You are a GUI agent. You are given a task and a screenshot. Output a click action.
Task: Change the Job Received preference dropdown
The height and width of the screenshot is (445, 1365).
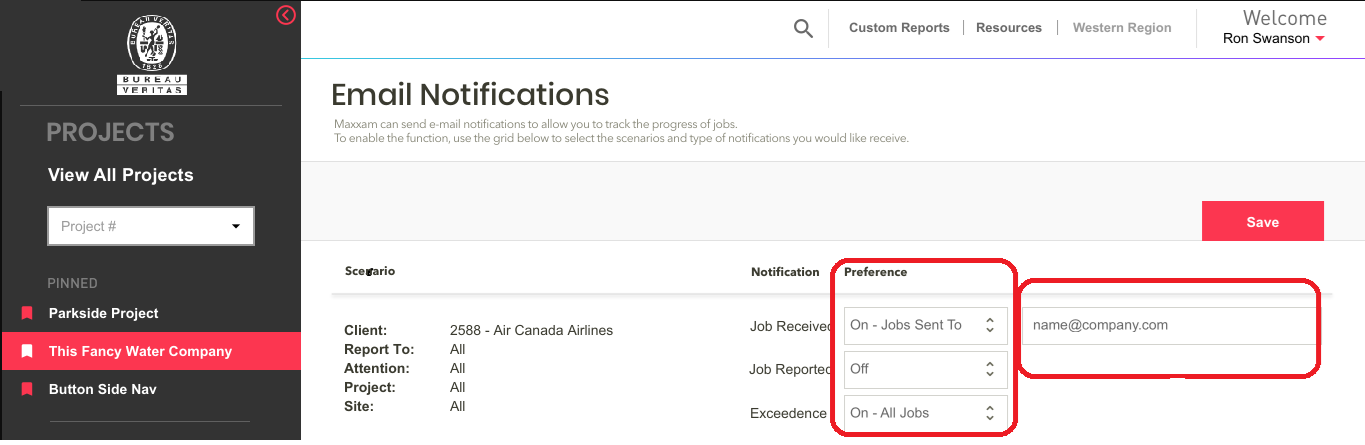tap(925, 325)
